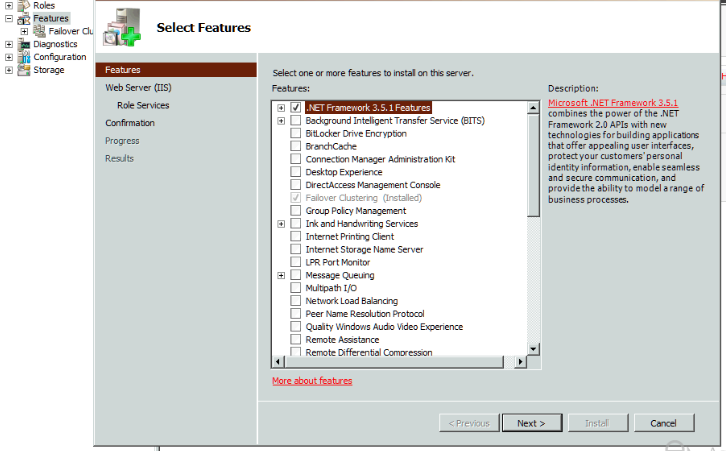The height and width of the screenshot is (451, 726).
Task: Expand the Diagnostics tree node
Action: click(x=9, y=44)
